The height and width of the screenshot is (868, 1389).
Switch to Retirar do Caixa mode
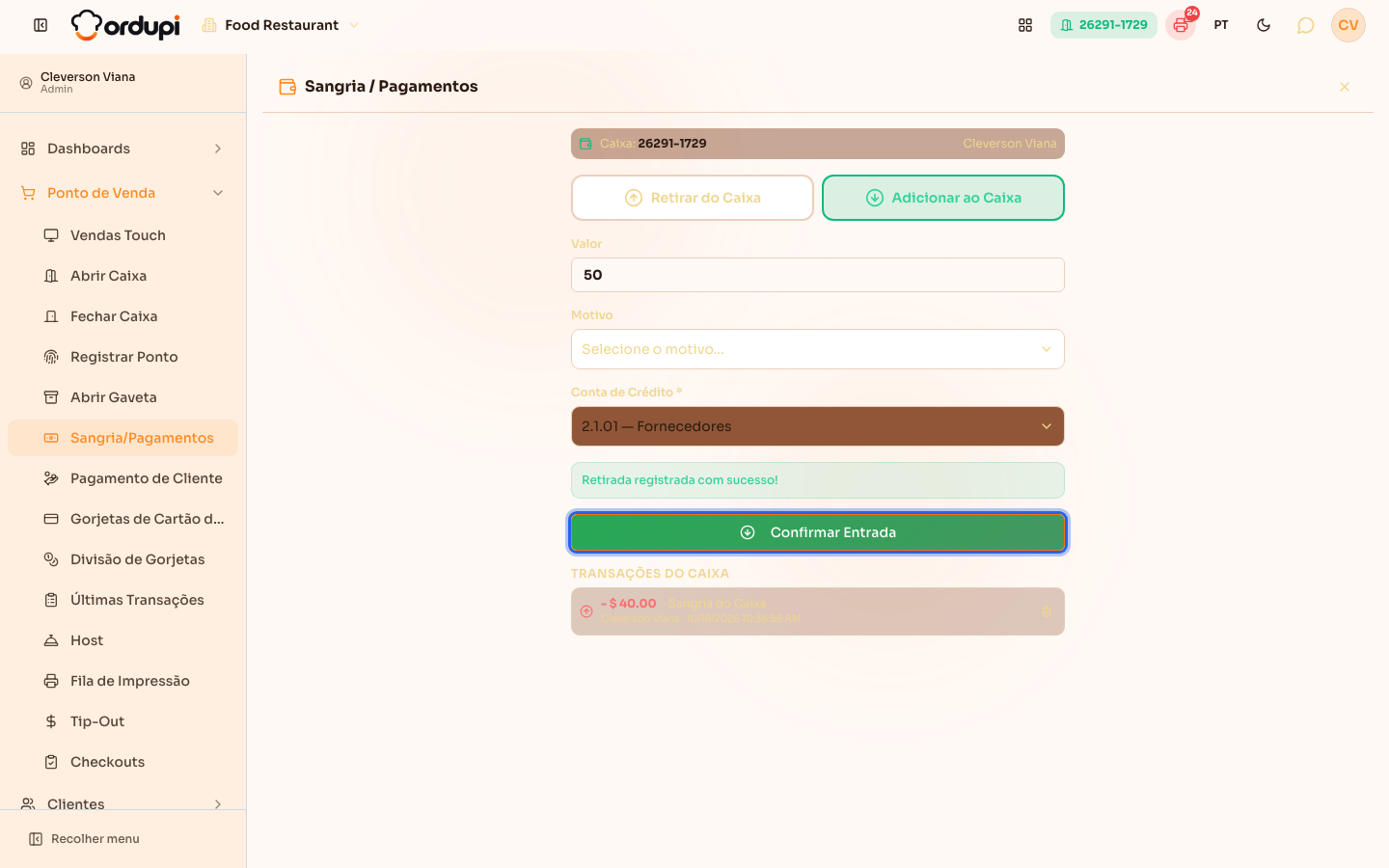point(693,198)
